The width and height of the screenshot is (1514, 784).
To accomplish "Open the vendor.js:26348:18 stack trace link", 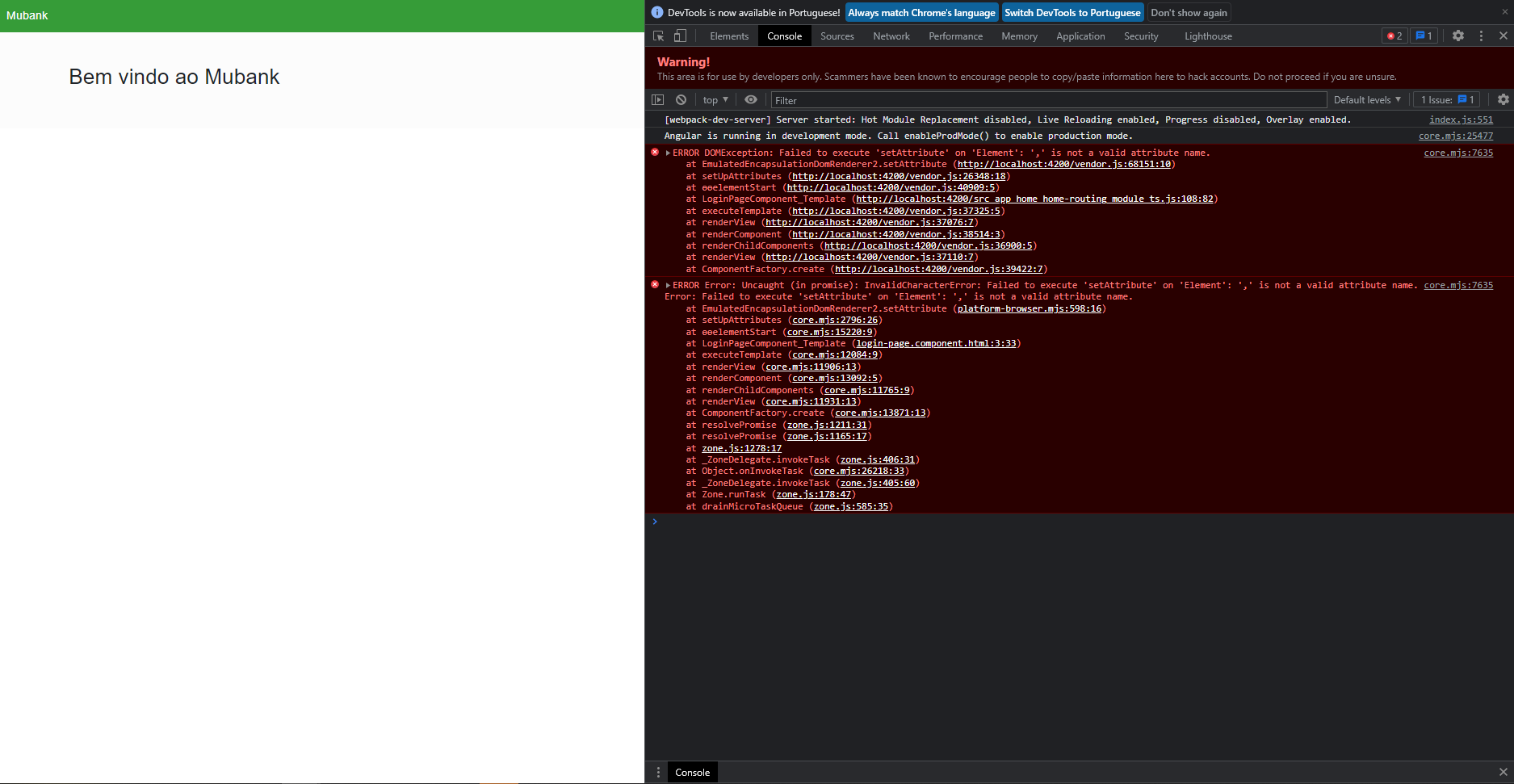I will 899,176.
